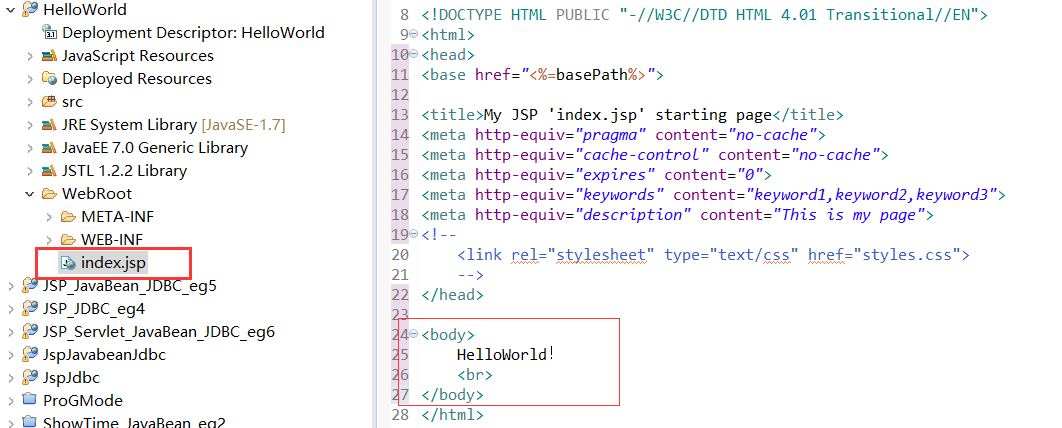1062x428 pixels.
Task: Click the HelloWorld project icon
Action: 29,9
